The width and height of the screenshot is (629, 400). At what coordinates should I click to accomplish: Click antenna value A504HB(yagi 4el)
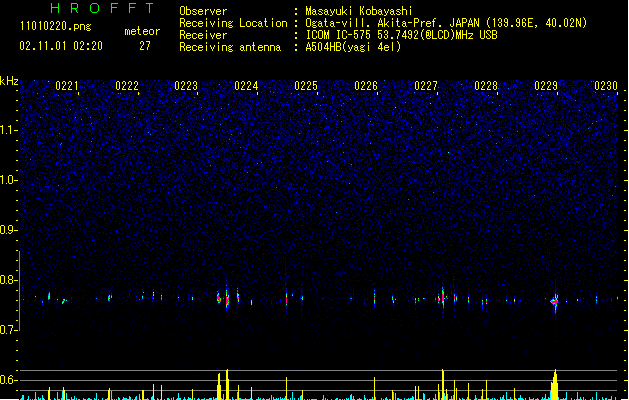click(353, 47)
